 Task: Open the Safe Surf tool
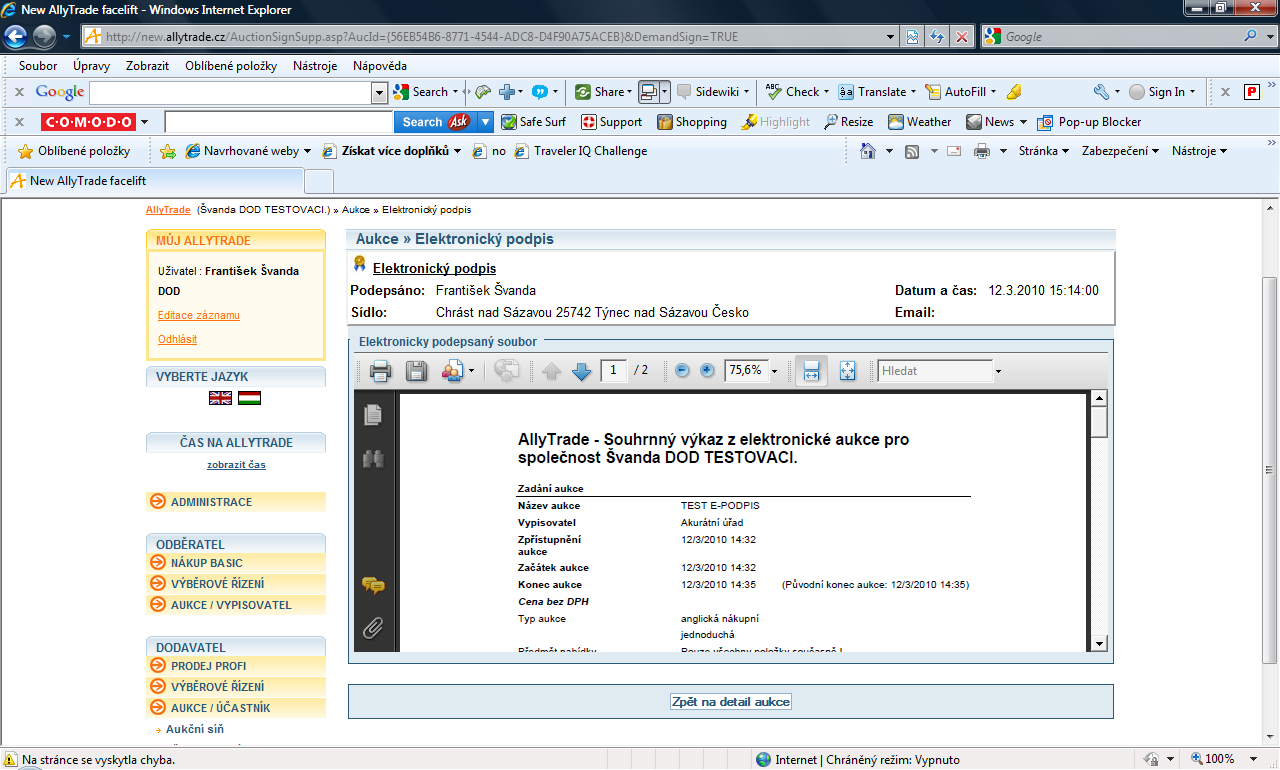pos(534,122)
